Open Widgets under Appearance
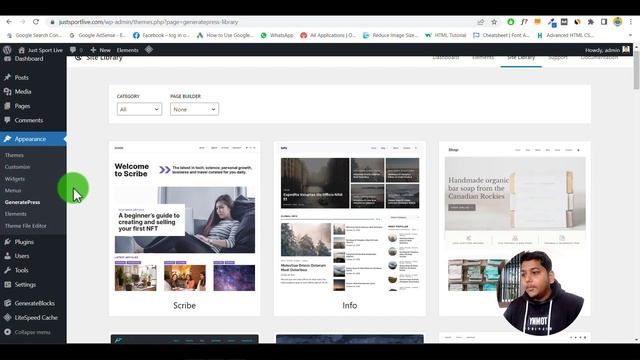This screenshot has width=640, height=360. (15, 179)
